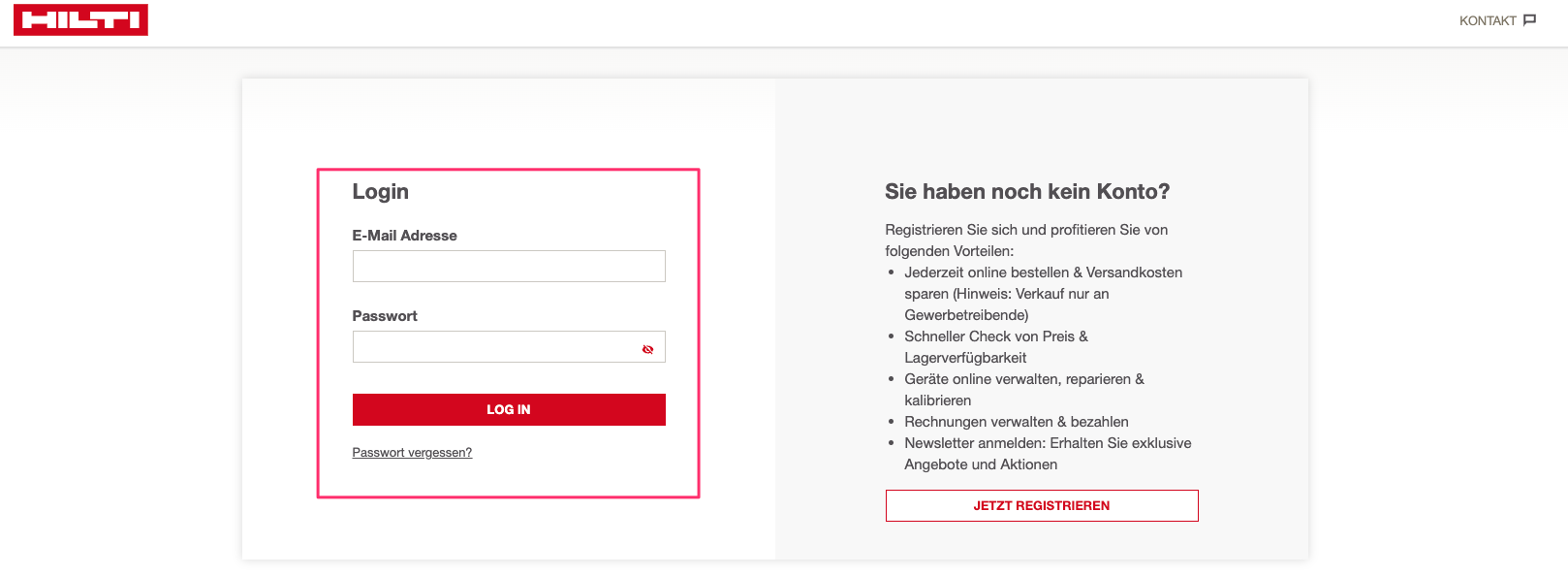Click the Passwort field label
This screenshot has width=1568, height=576.
[x=385, y=316]
